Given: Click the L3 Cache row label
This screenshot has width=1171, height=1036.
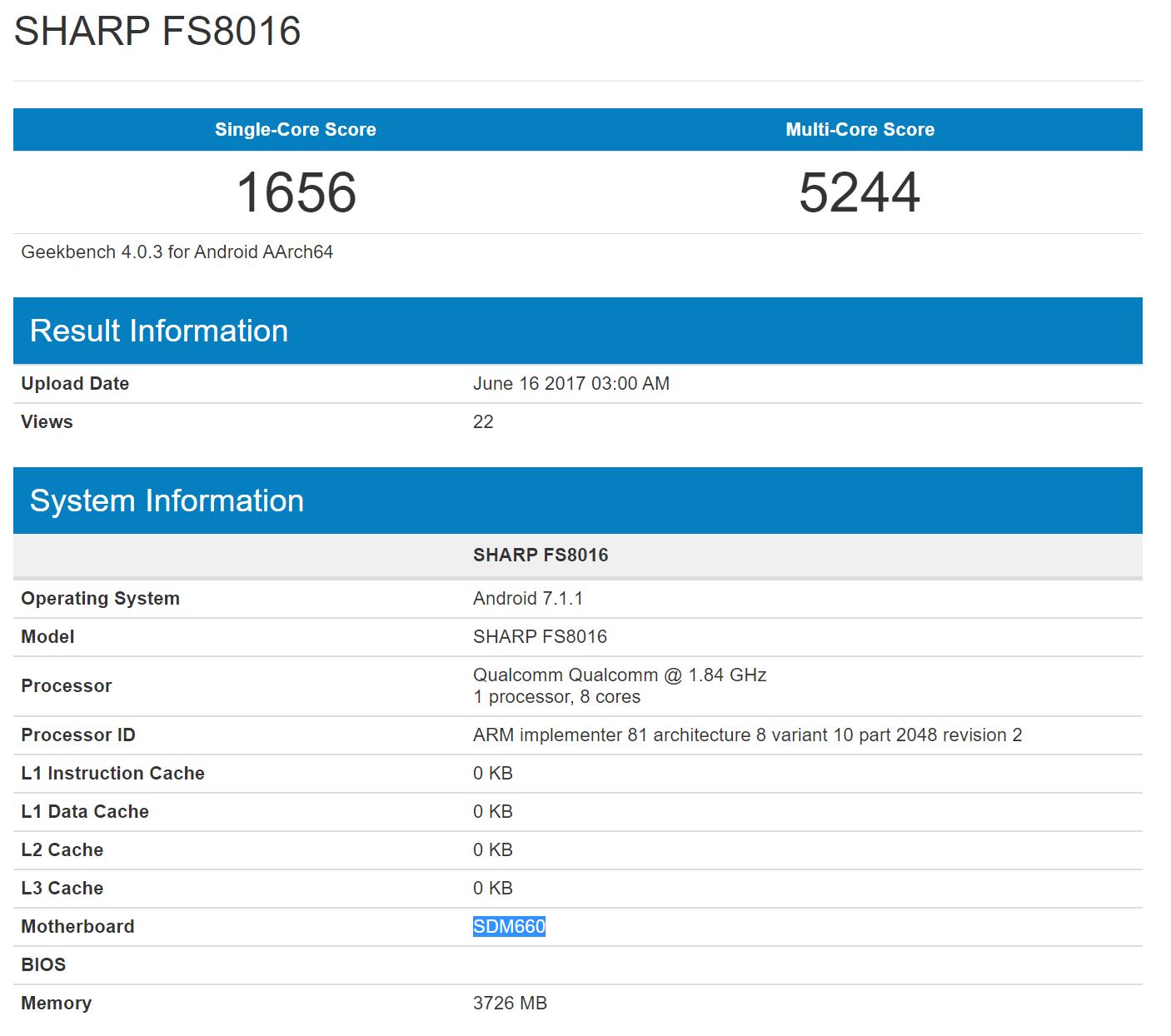Looking at the screenshot, I should pos(62,889).
